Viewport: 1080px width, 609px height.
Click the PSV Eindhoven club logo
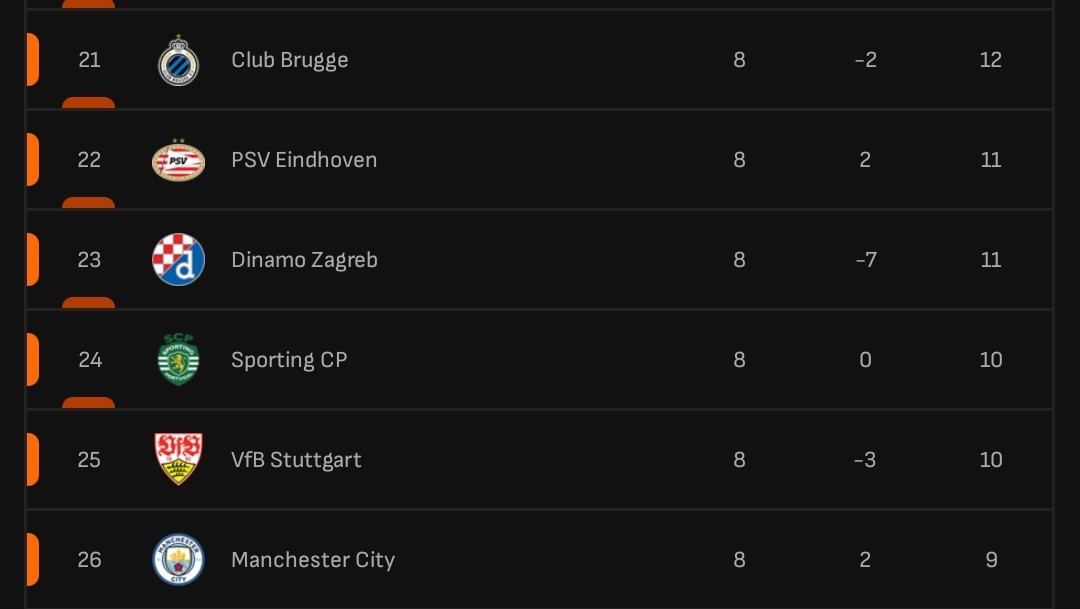click(x=178, y=160)
